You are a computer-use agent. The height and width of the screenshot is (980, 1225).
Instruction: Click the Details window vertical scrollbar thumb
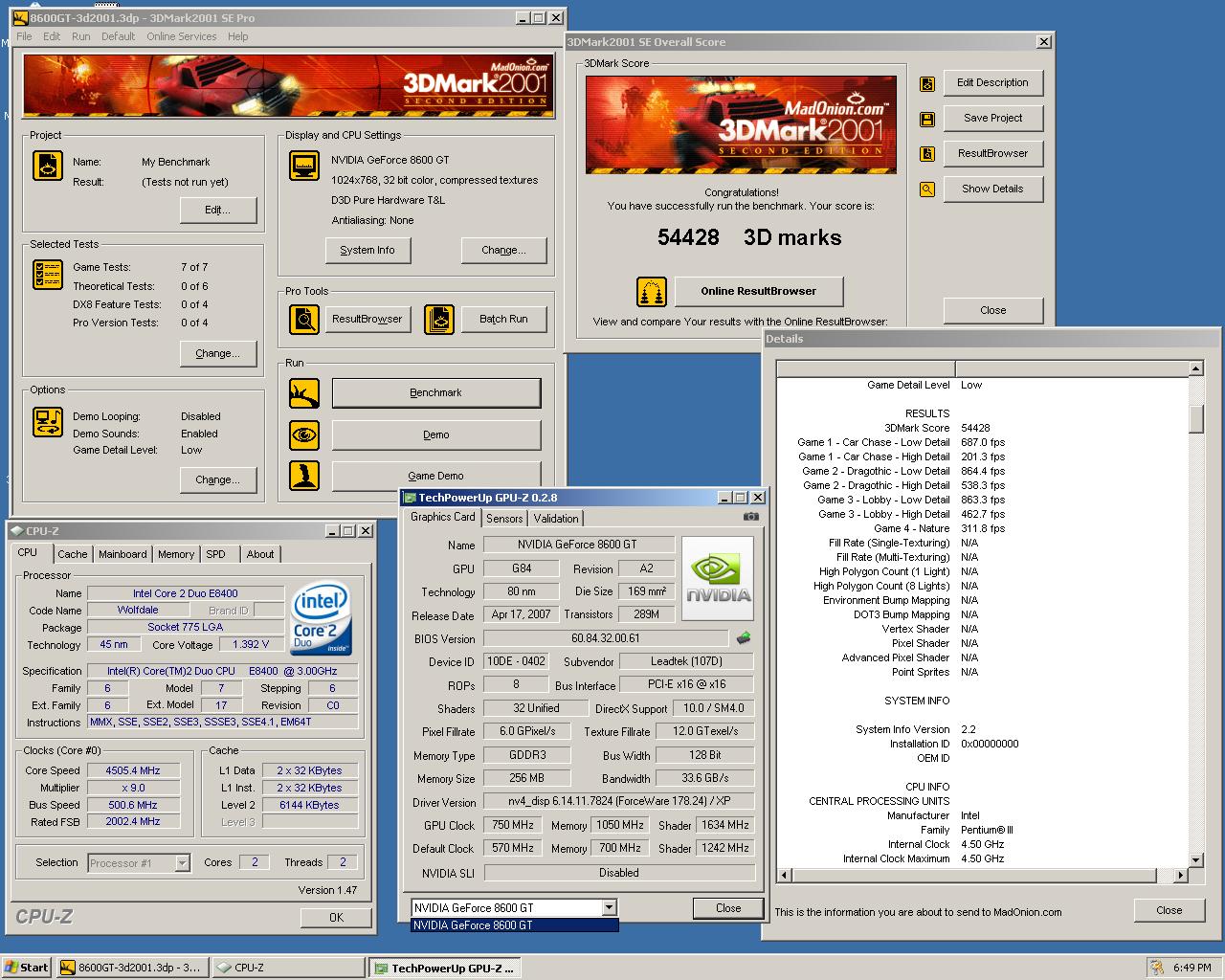point(1195,419)
